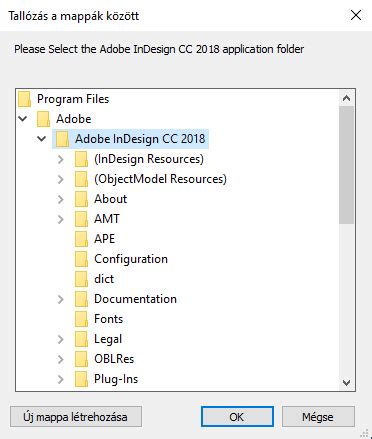Select the Documentation folder name

135,299
